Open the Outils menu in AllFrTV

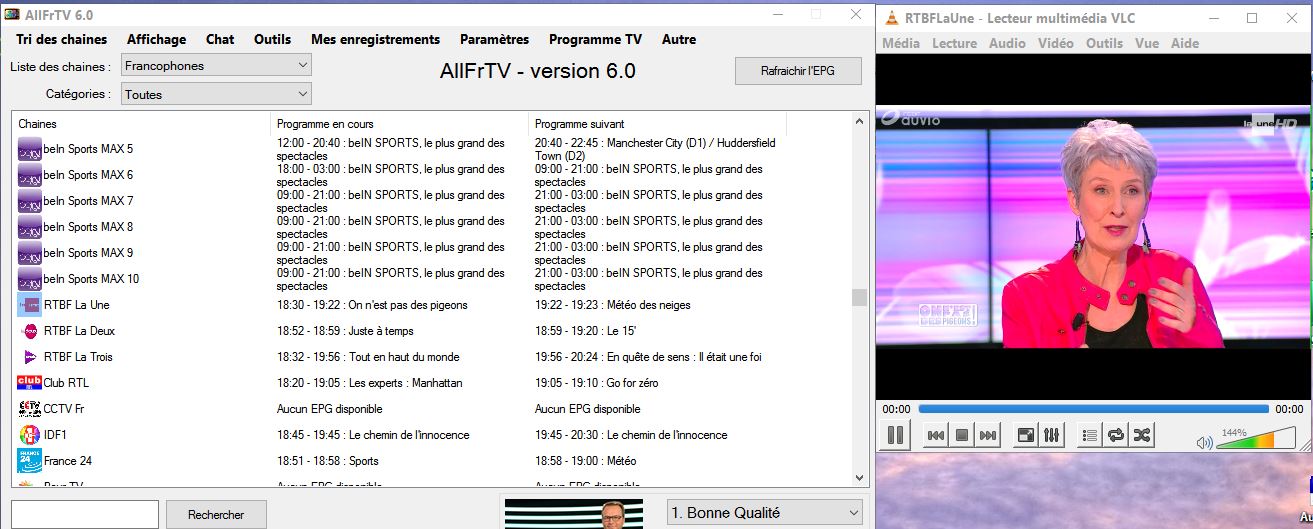point(272,39)
